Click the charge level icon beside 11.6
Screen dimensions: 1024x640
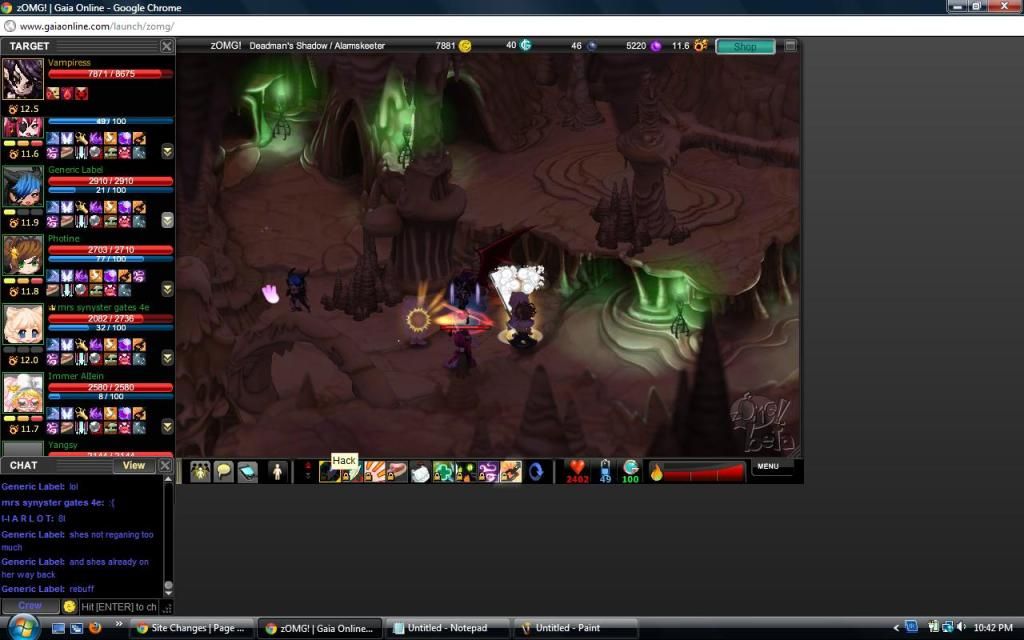click(x=701, y=45)
